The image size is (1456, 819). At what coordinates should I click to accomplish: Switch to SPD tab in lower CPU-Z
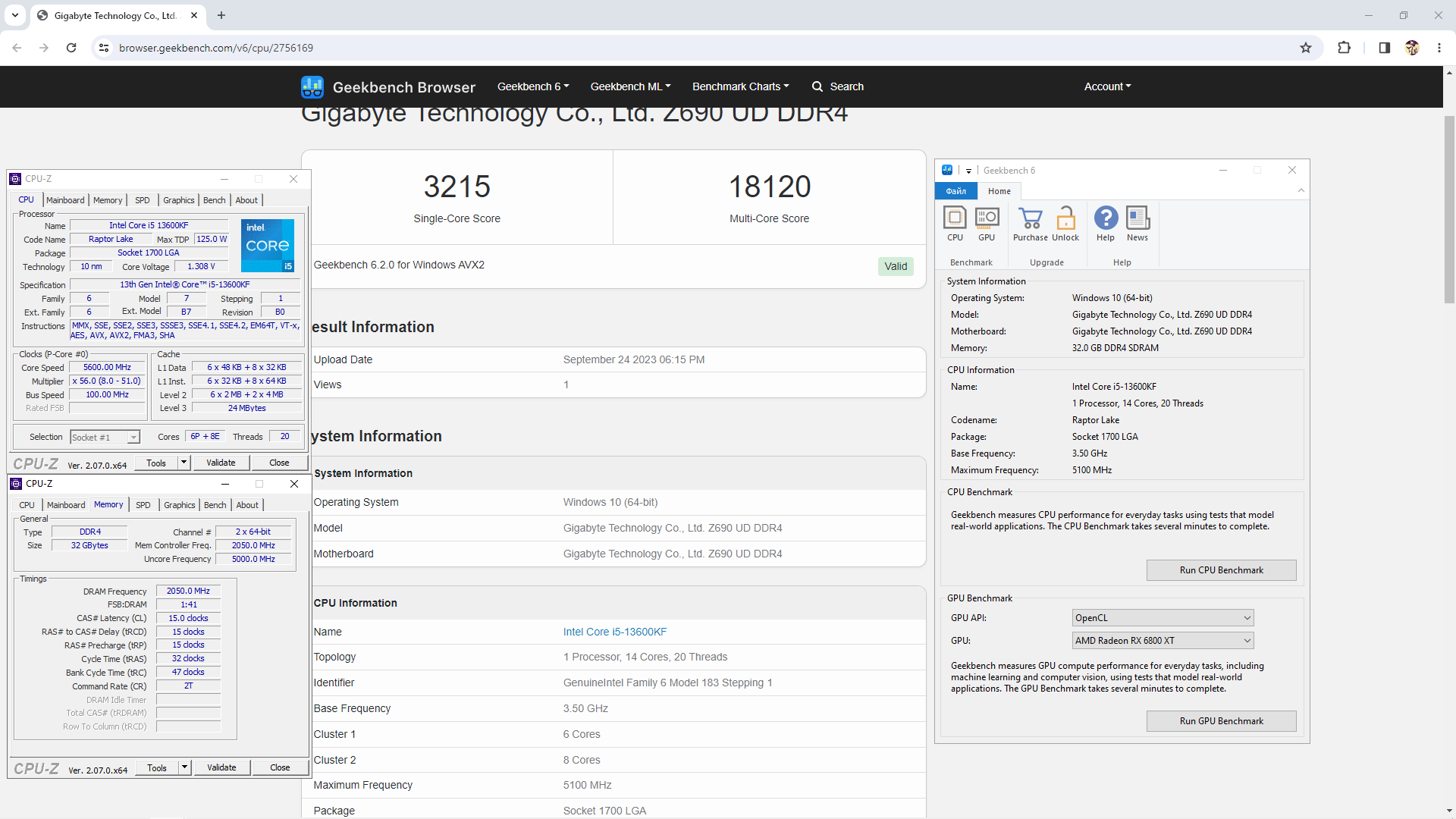click(143, 505)
